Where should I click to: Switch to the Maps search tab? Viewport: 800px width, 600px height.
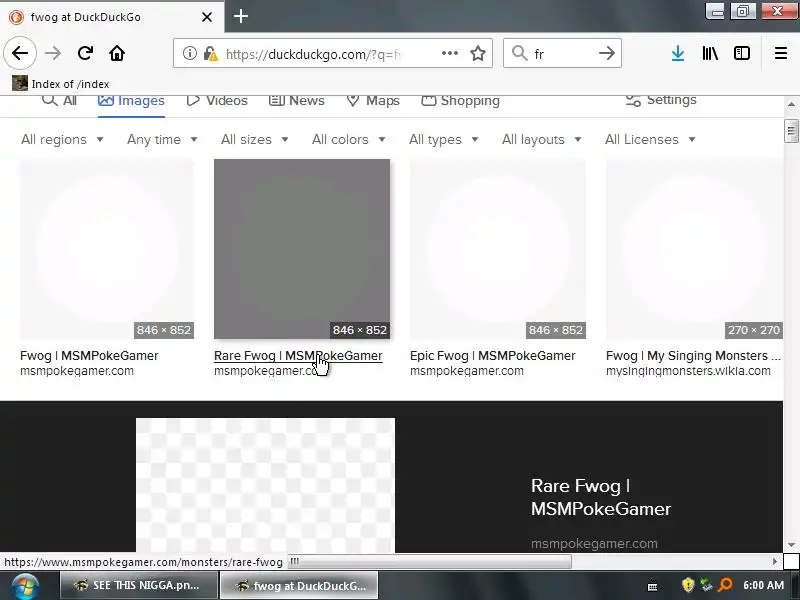(x=373, y=101)
